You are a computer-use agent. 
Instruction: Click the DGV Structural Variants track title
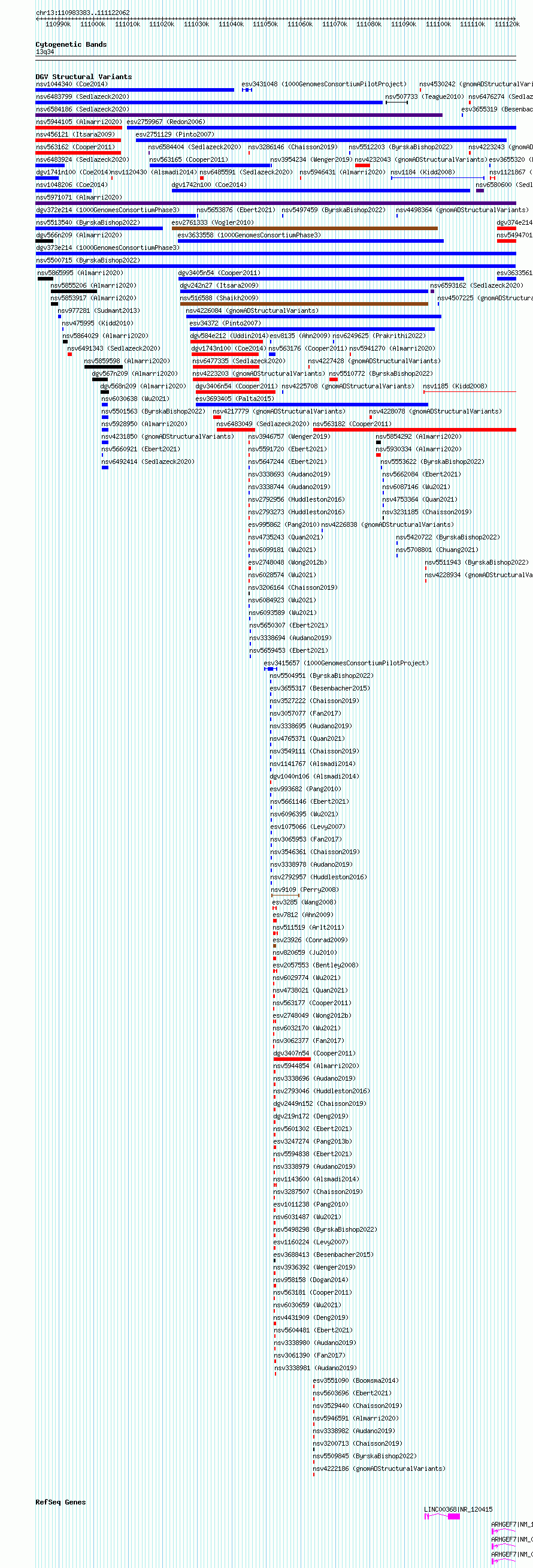84,77
